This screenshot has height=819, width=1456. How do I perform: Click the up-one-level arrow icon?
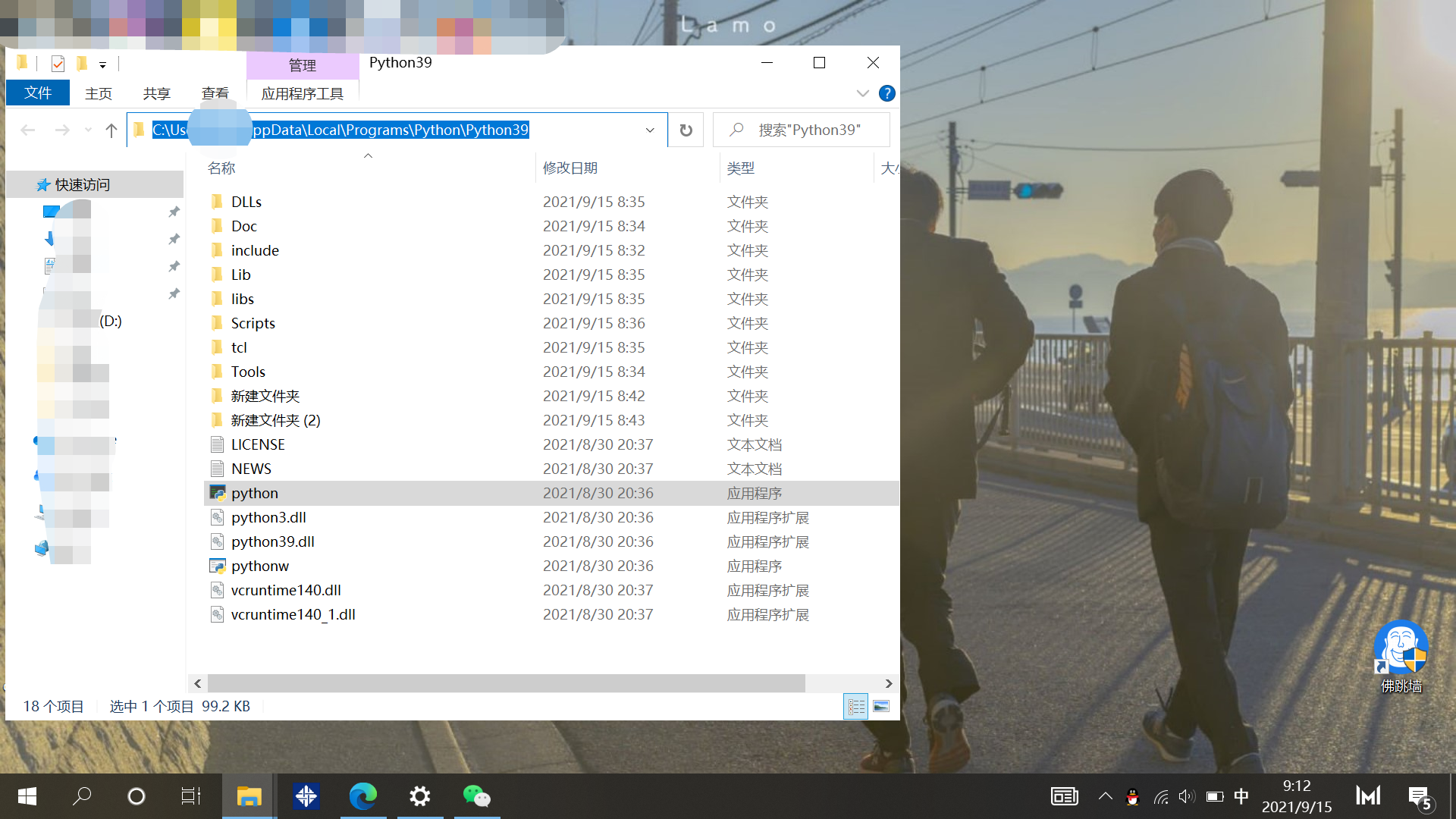[111, 130]
